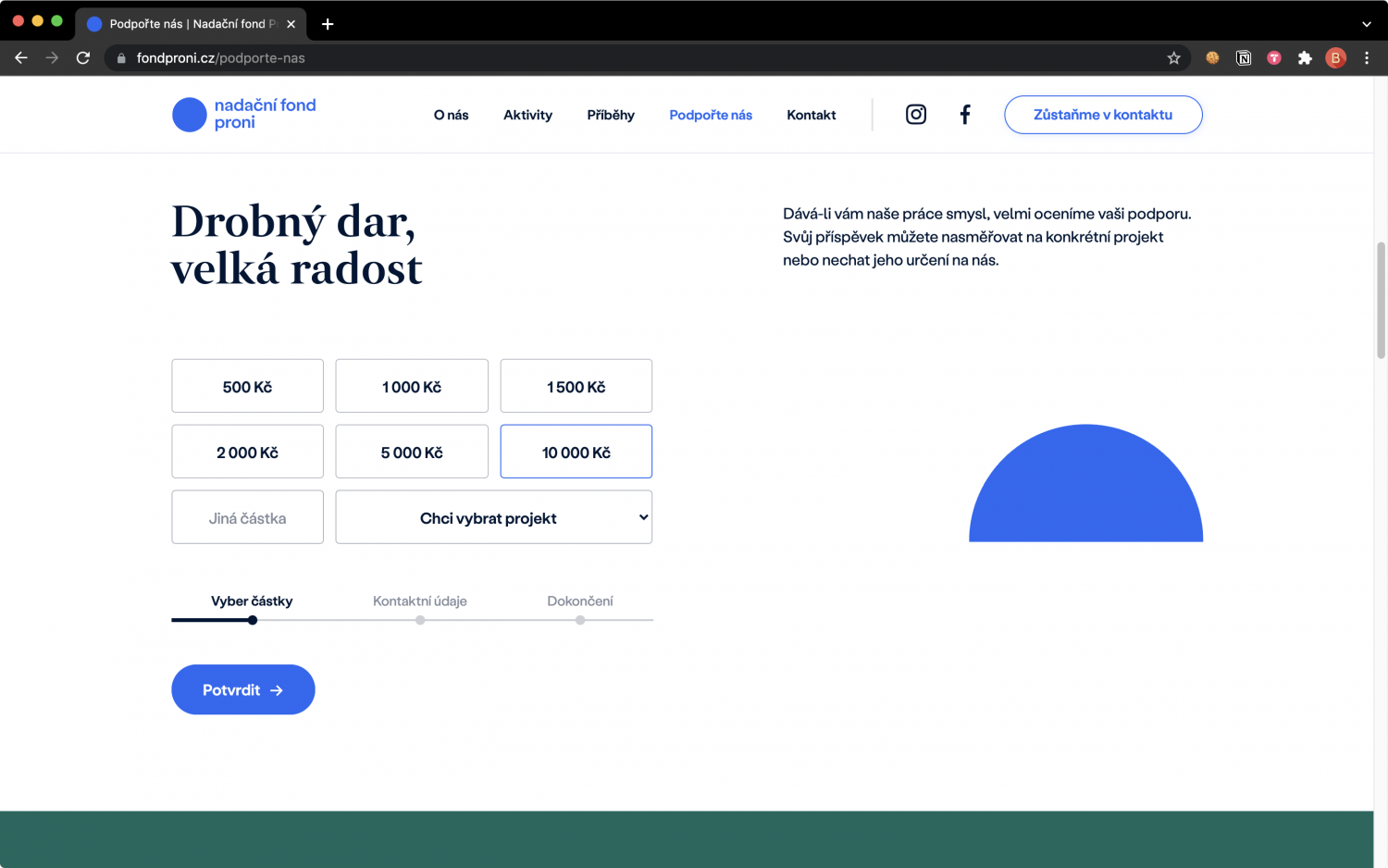This screenshot has width=1388, height=868.
Task: Open the Aktivity menu item
Action: pos(527,116)
